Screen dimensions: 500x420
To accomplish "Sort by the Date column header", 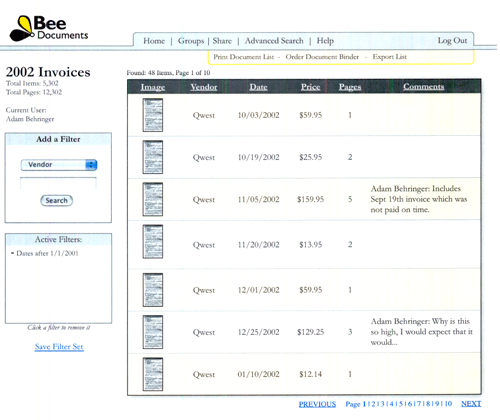I will click(x=258, y=87).
